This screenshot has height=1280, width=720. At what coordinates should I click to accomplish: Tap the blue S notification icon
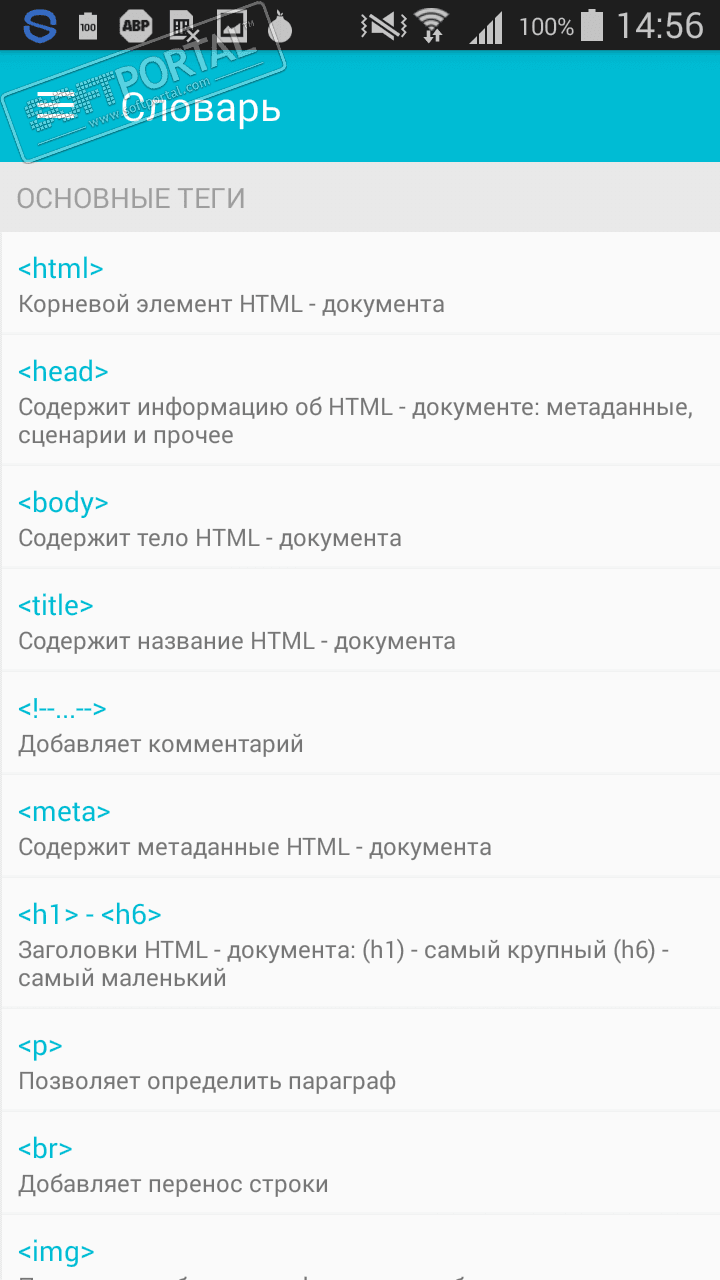(40, 25)
